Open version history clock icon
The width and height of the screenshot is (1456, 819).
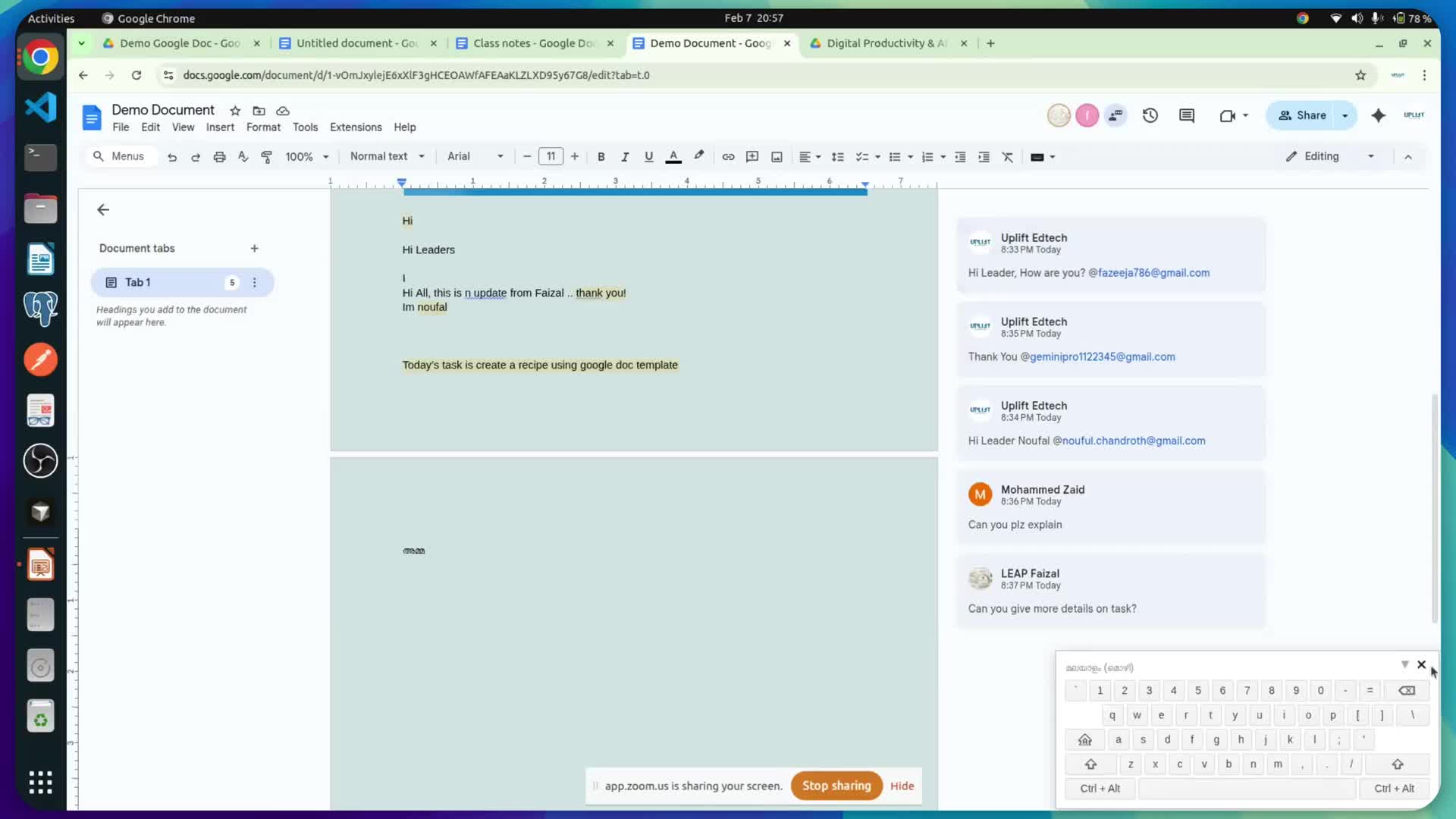pyautogui.click(x=1150, y=115)
